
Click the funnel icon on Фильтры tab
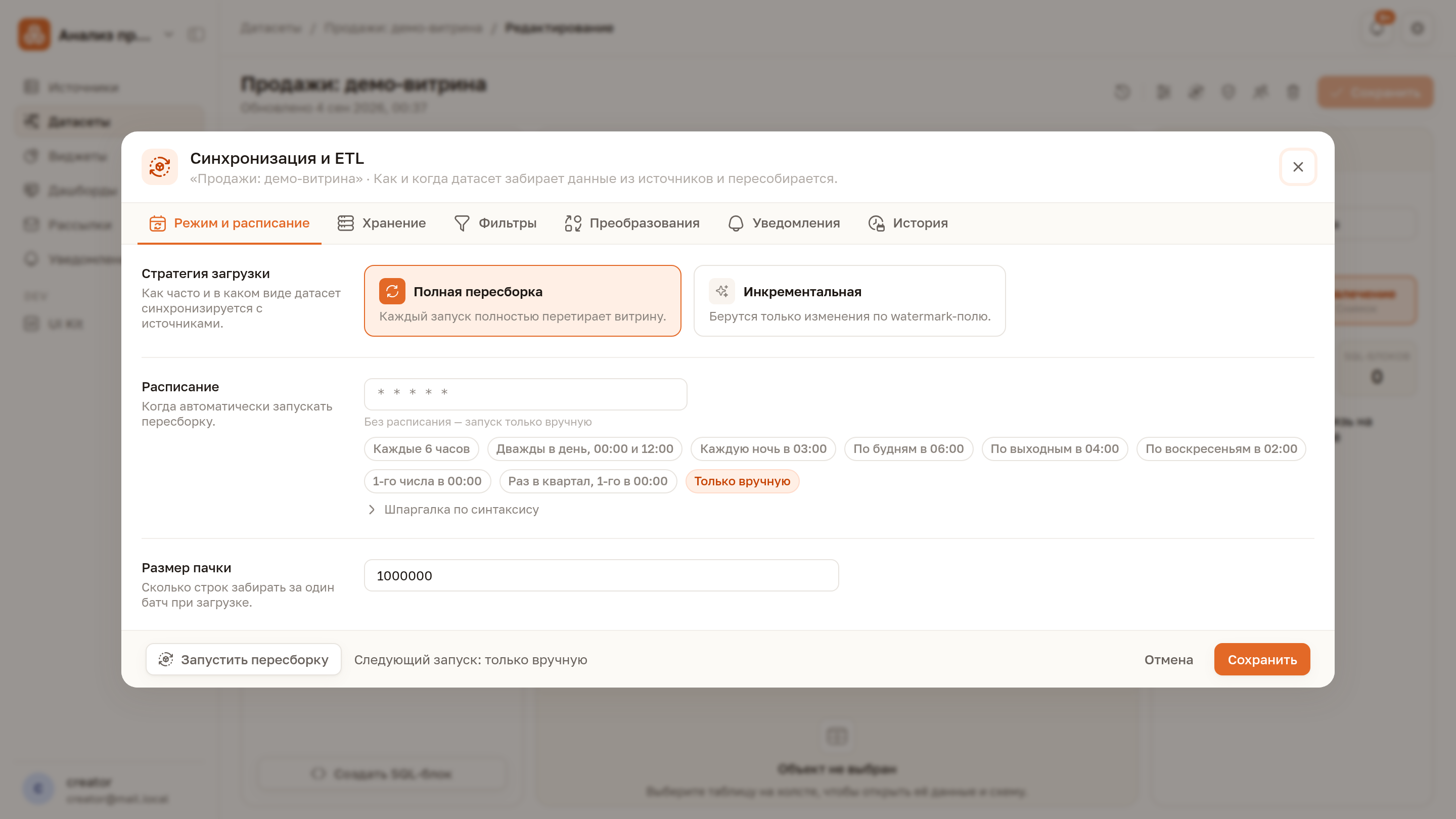(x=462, y=223)
